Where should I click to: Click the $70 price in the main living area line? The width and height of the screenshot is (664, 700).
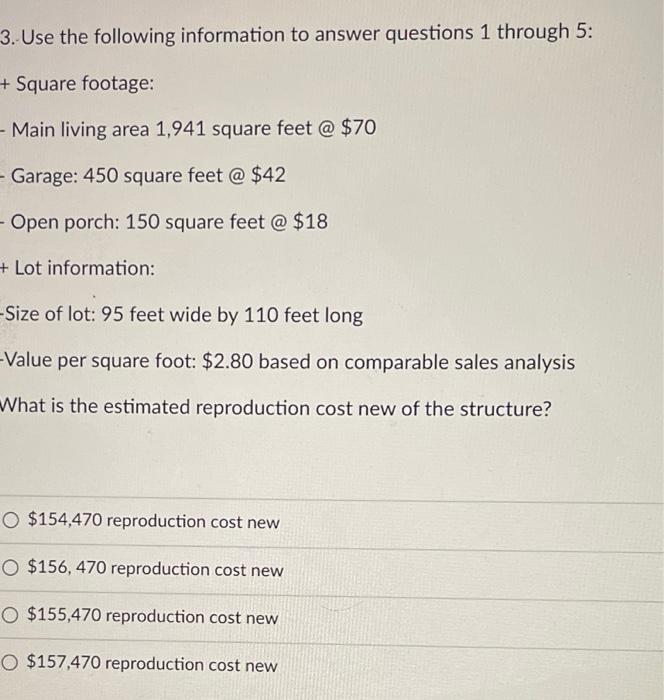359,128
